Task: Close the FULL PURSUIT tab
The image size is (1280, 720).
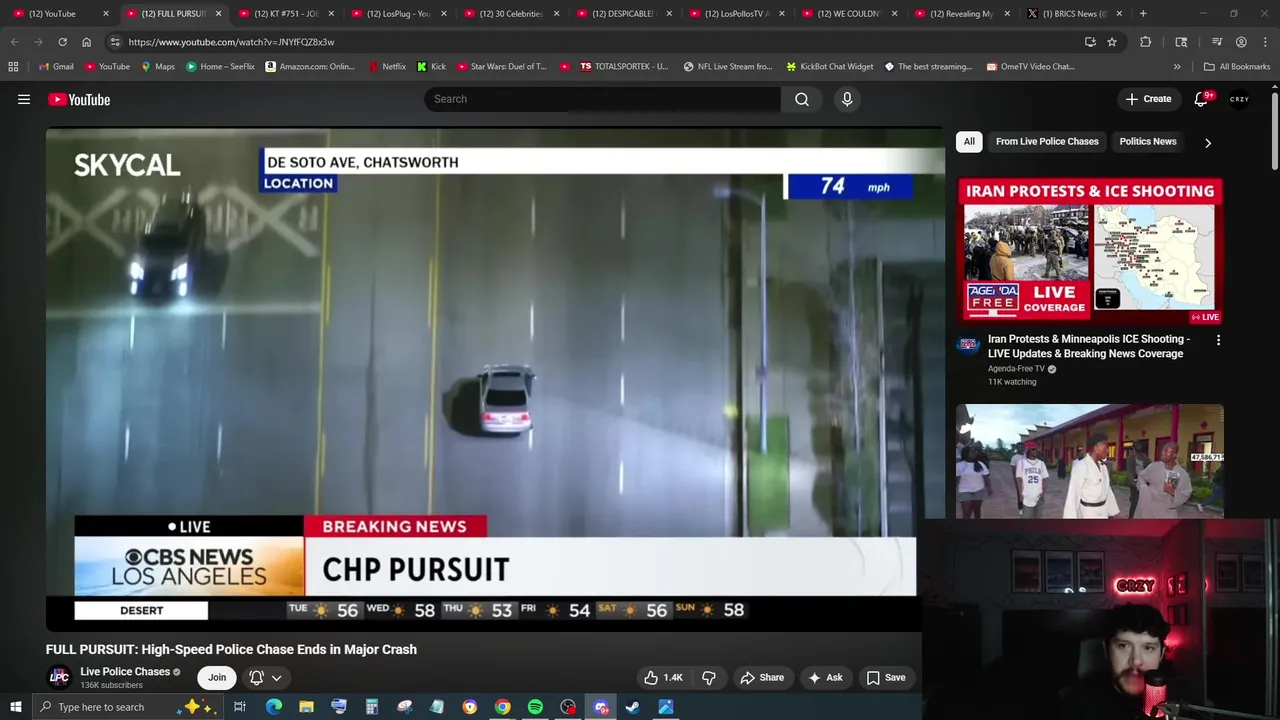Action: (x=218, y=13)
